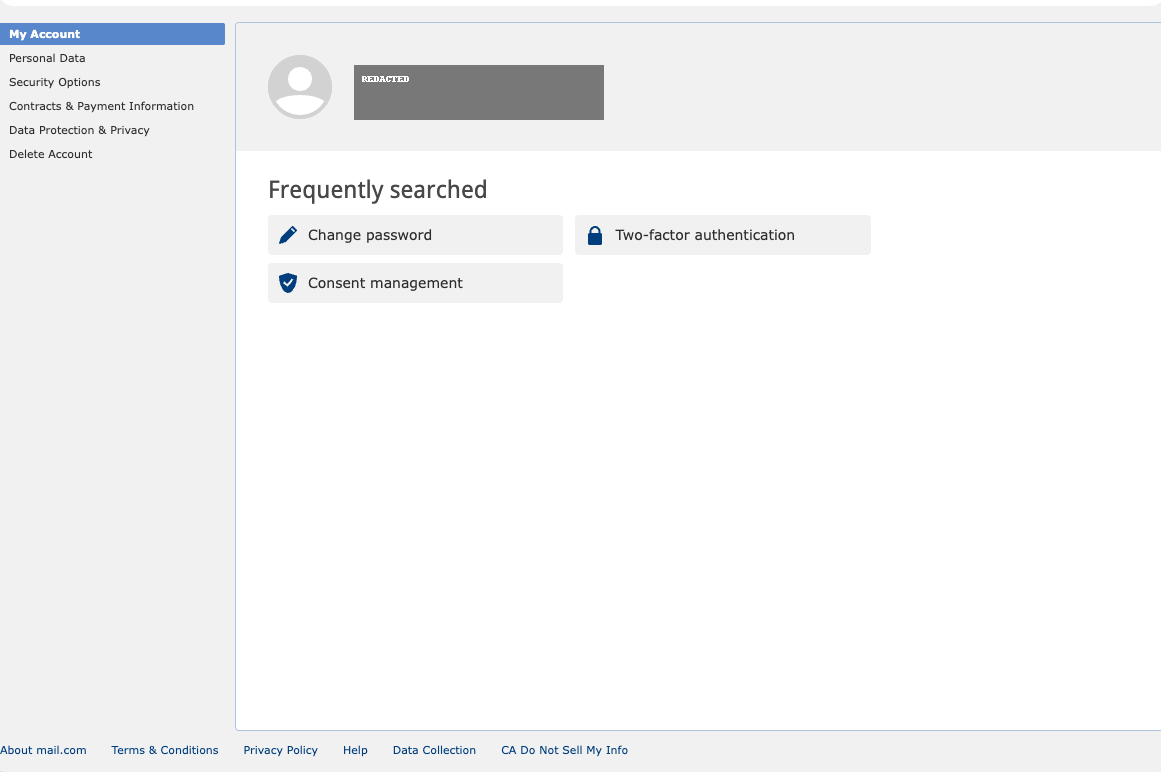The height and width of the screenshot is (772, 1161).
Task: Open the Privacy Policy footer link
Action: click(x=281, y=750)
